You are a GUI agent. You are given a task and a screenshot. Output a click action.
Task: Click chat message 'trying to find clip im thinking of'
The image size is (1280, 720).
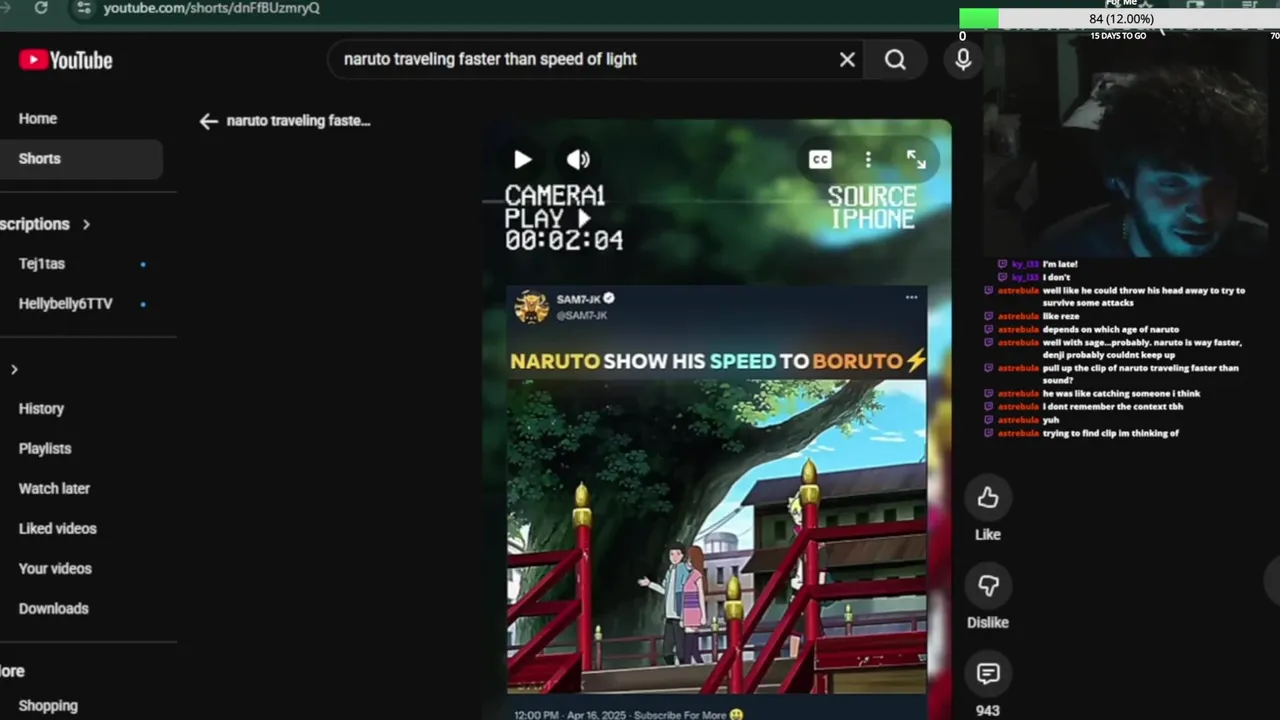click(x=1111, y=433)
